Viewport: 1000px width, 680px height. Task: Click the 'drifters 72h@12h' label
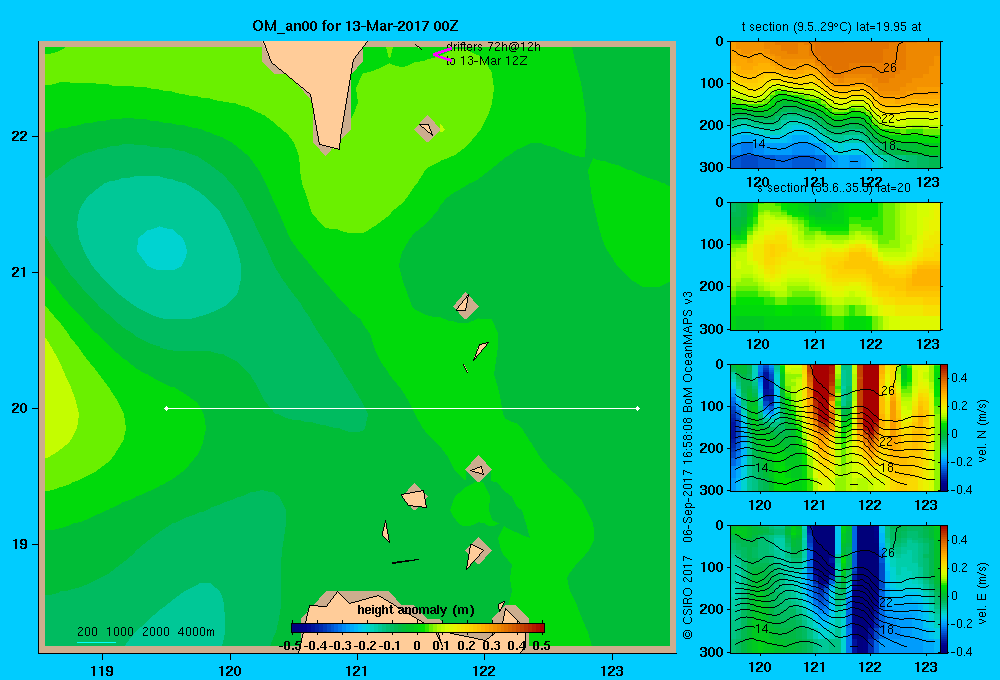point(493,47)
